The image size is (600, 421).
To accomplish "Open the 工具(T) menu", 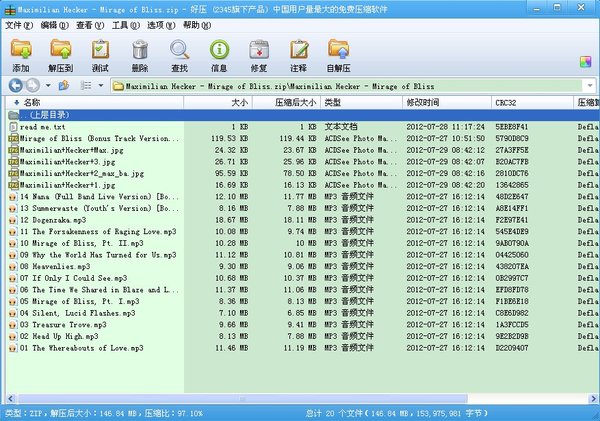I will [x=125, y=23].
